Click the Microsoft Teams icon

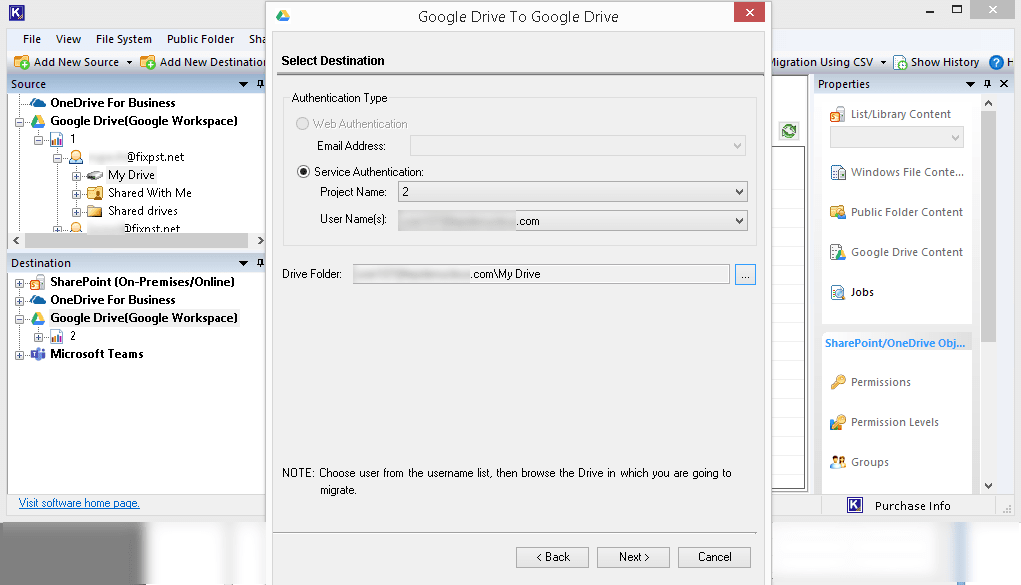click(38, 354)
